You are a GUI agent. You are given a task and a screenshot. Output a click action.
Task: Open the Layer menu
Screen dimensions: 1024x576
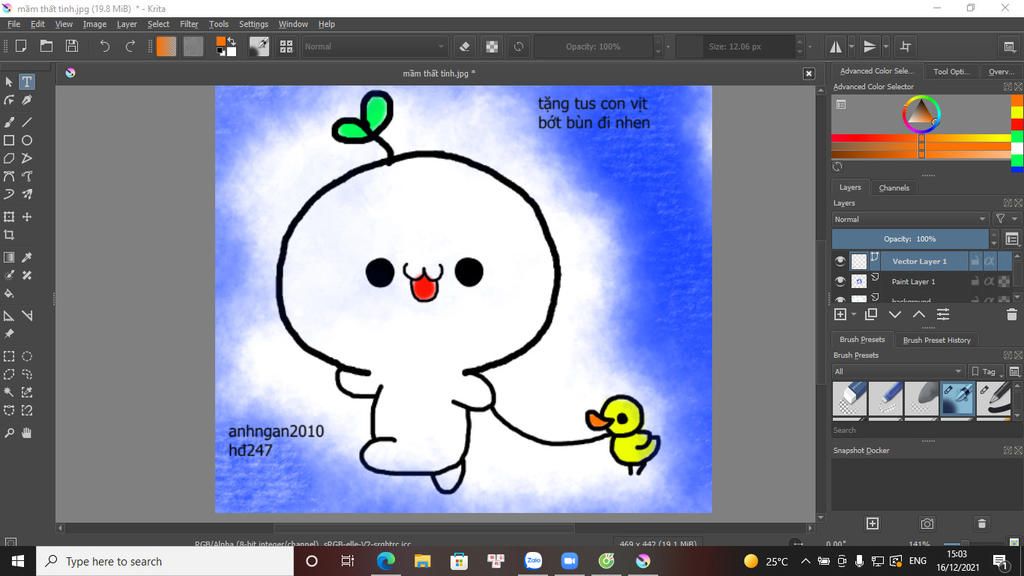click(x=127, y=24)
